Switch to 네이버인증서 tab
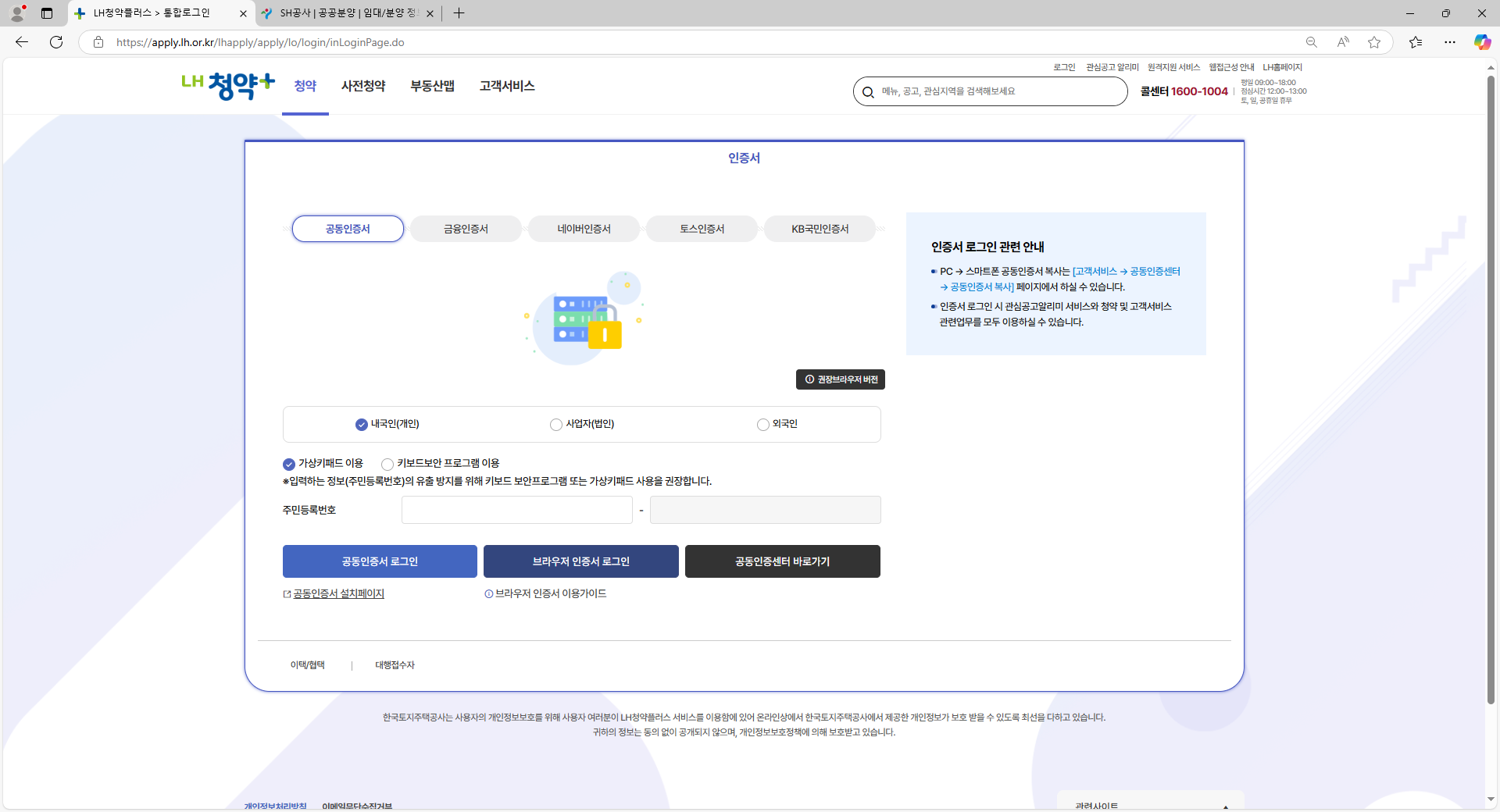The height and width of the screenshot is (812, 1500). pos(584,229)
